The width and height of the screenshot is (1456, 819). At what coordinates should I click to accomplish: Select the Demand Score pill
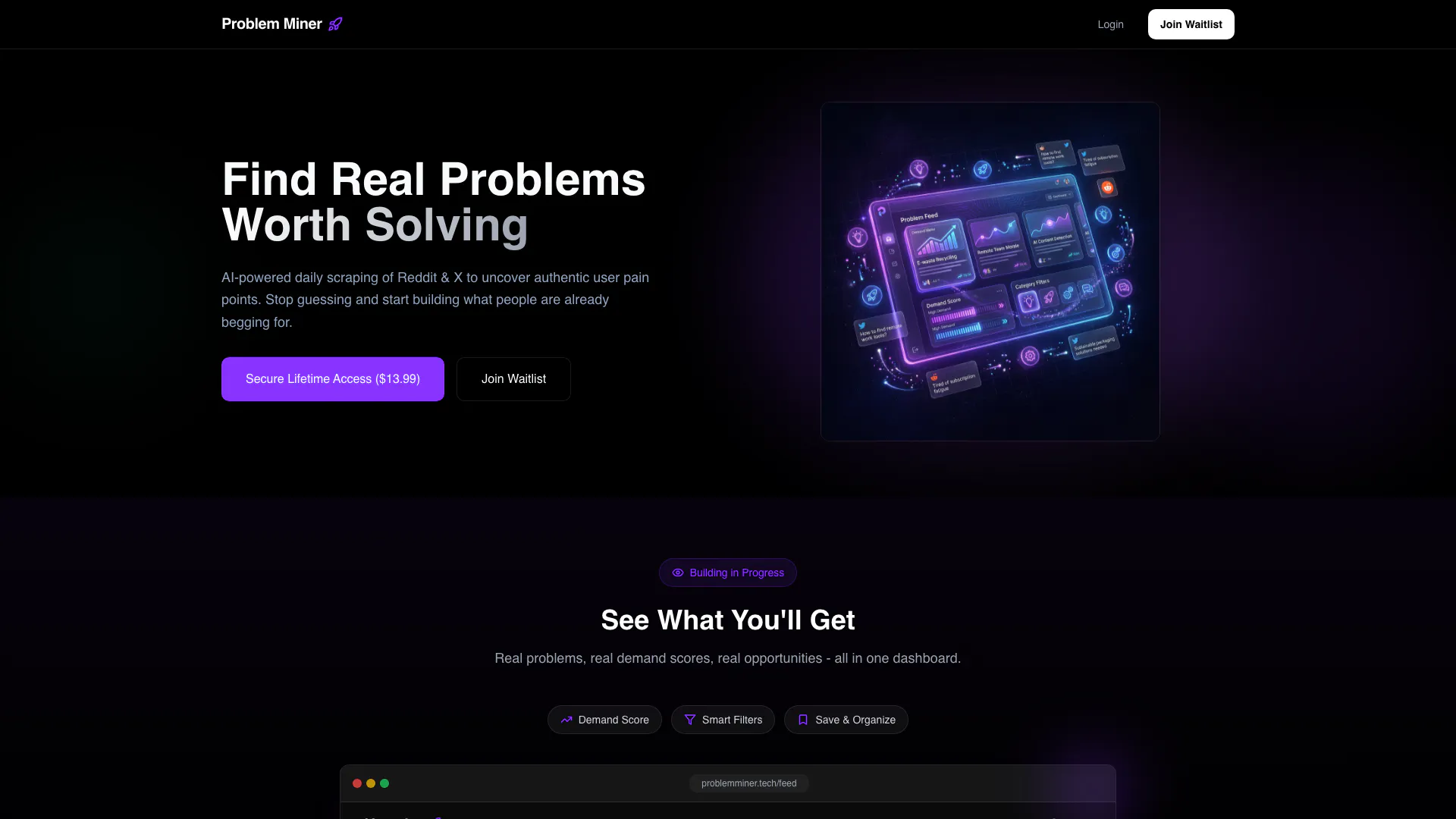[x=604, y=720]
